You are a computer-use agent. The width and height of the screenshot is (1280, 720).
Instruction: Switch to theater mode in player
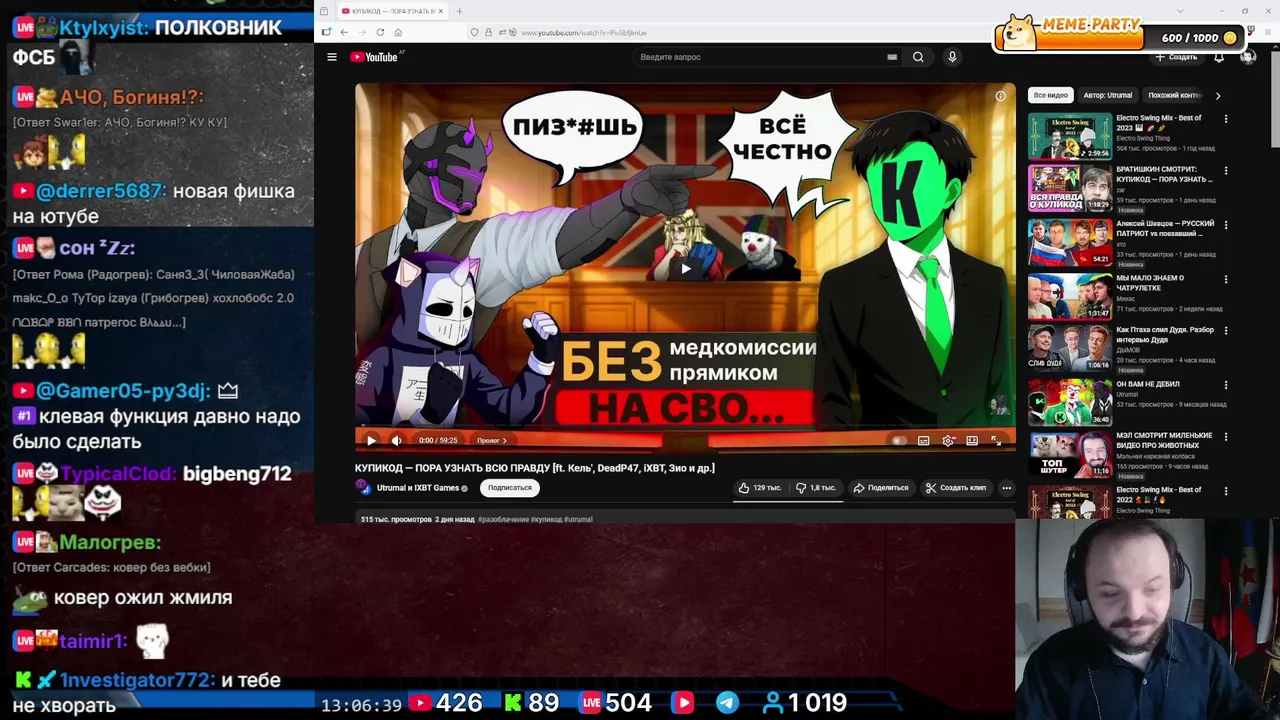(x=972, y=440)
